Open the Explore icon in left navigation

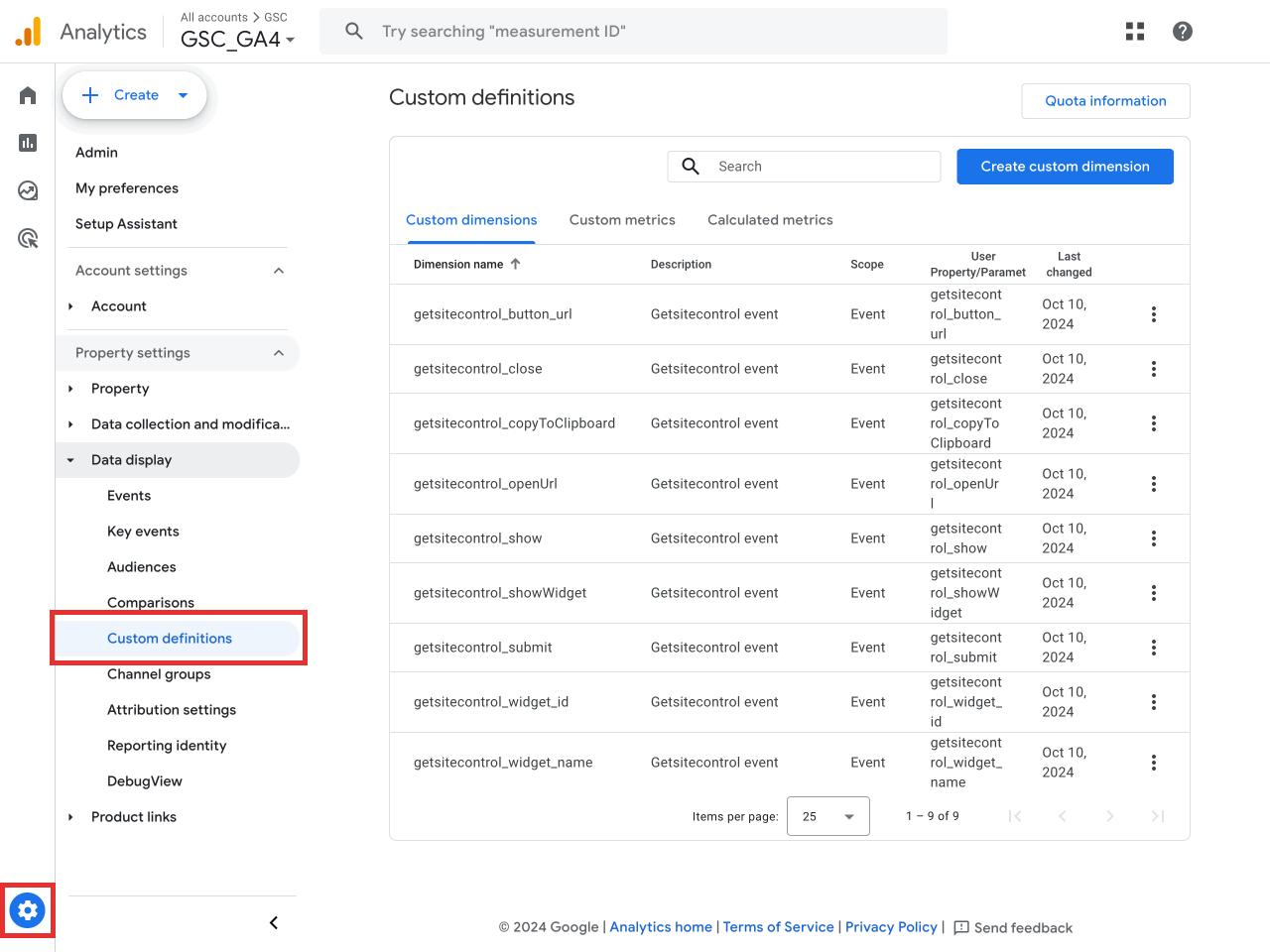[27, 190]
